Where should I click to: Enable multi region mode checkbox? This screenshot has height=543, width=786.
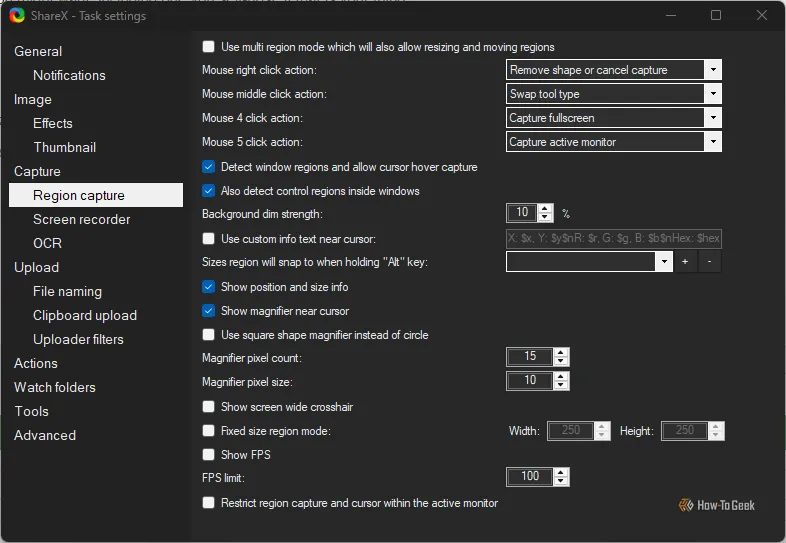point(209,47)
